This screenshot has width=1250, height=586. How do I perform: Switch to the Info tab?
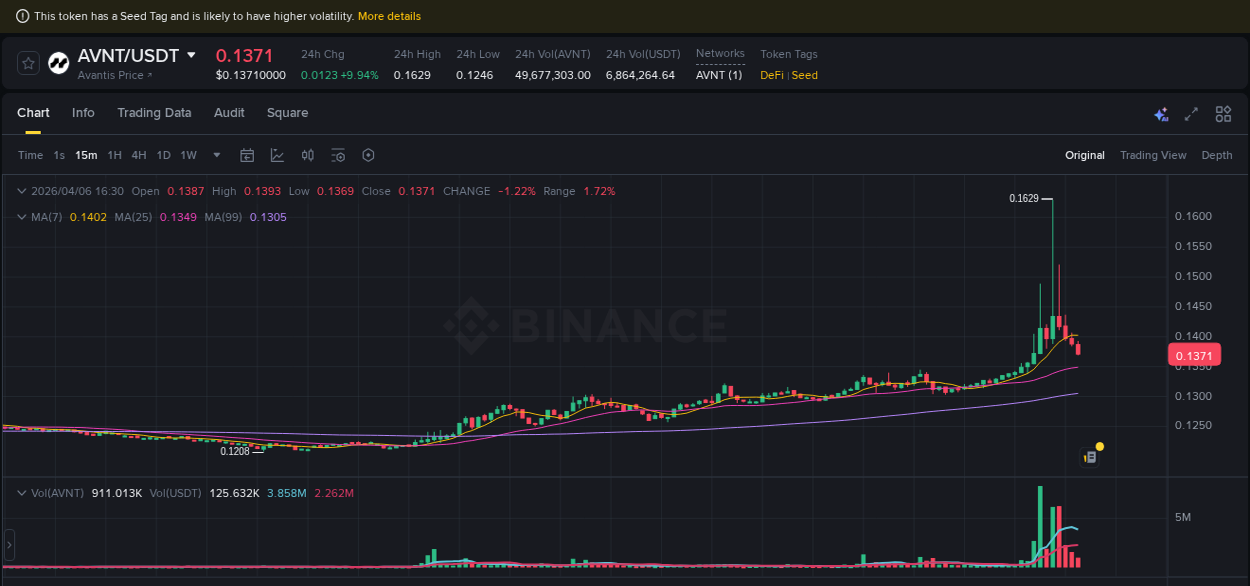[x=83, y=113]
